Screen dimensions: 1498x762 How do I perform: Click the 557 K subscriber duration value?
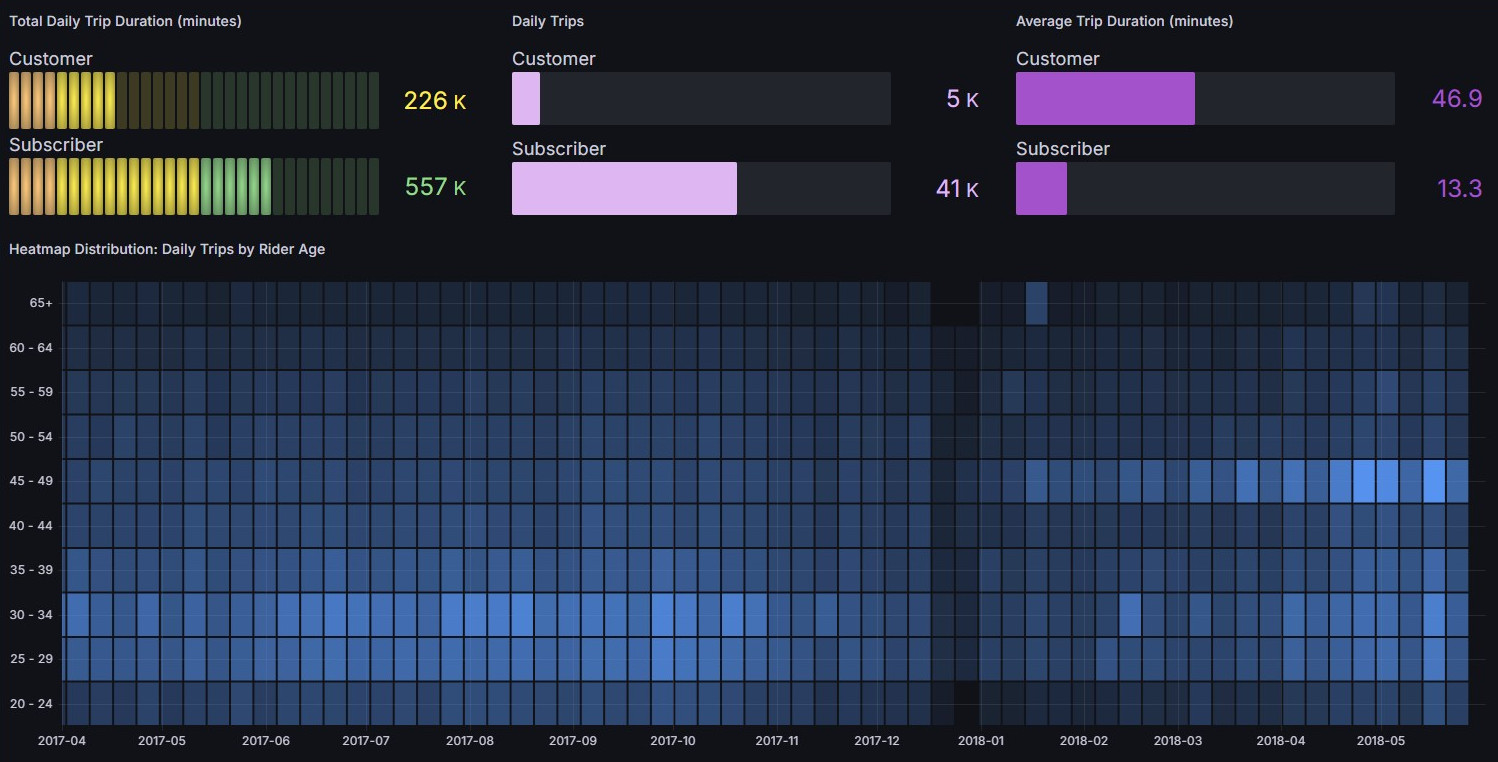point(435,187)
